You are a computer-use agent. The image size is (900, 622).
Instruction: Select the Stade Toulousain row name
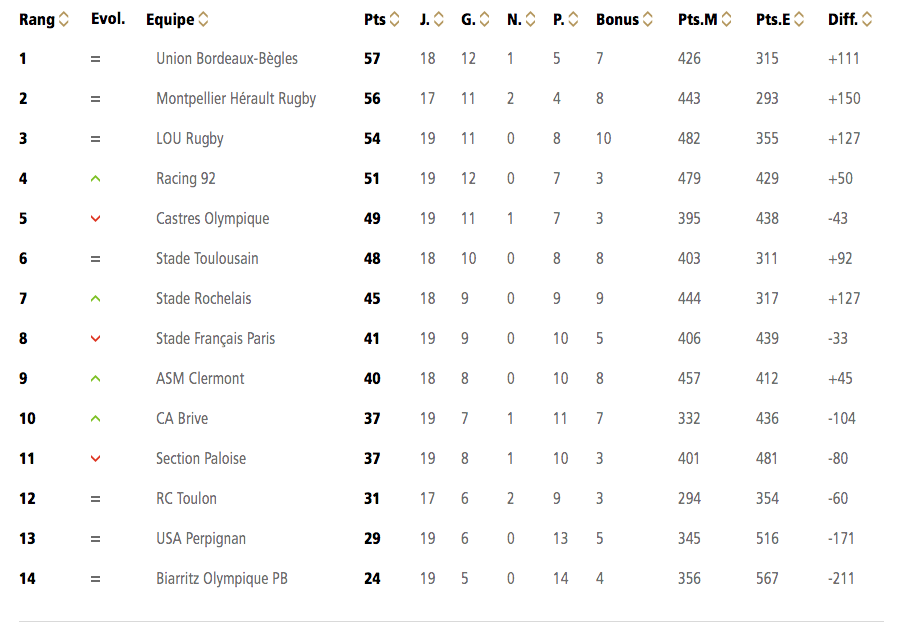pos(207,258)
